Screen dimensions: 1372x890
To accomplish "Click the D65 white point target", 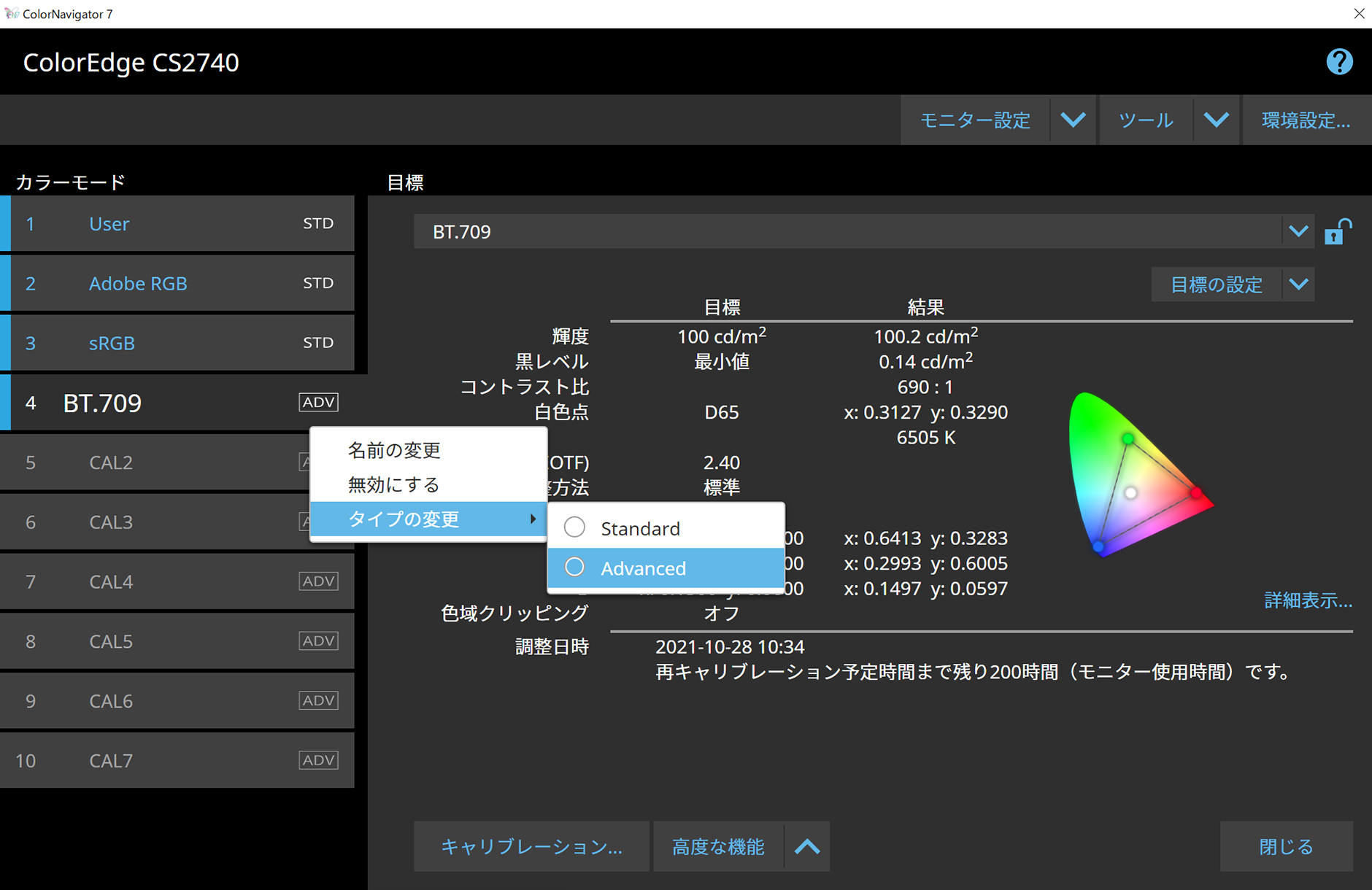I will tap(722, 412).
